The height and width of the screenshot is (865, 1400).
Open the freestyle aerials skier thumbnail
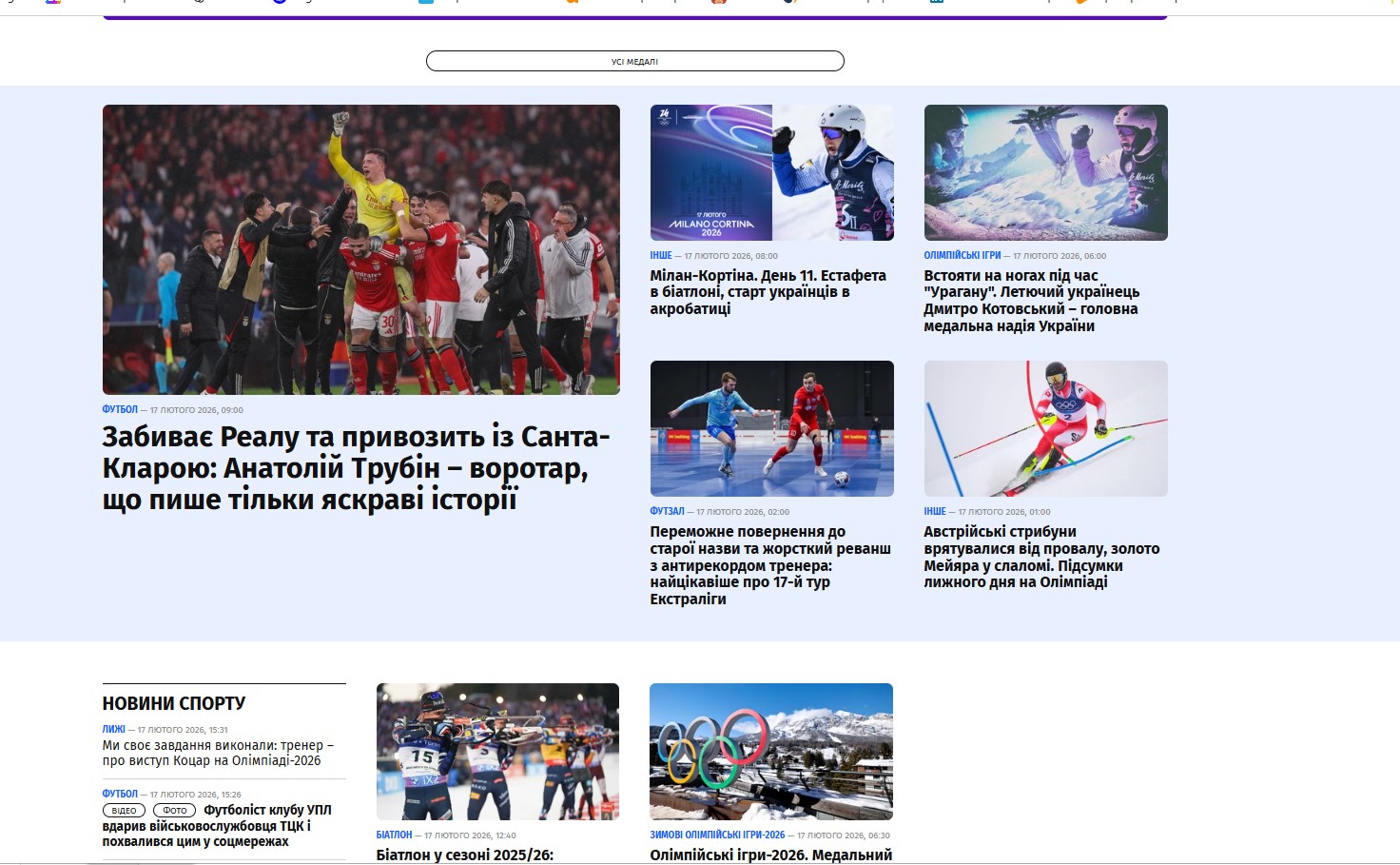[1046, 172]
